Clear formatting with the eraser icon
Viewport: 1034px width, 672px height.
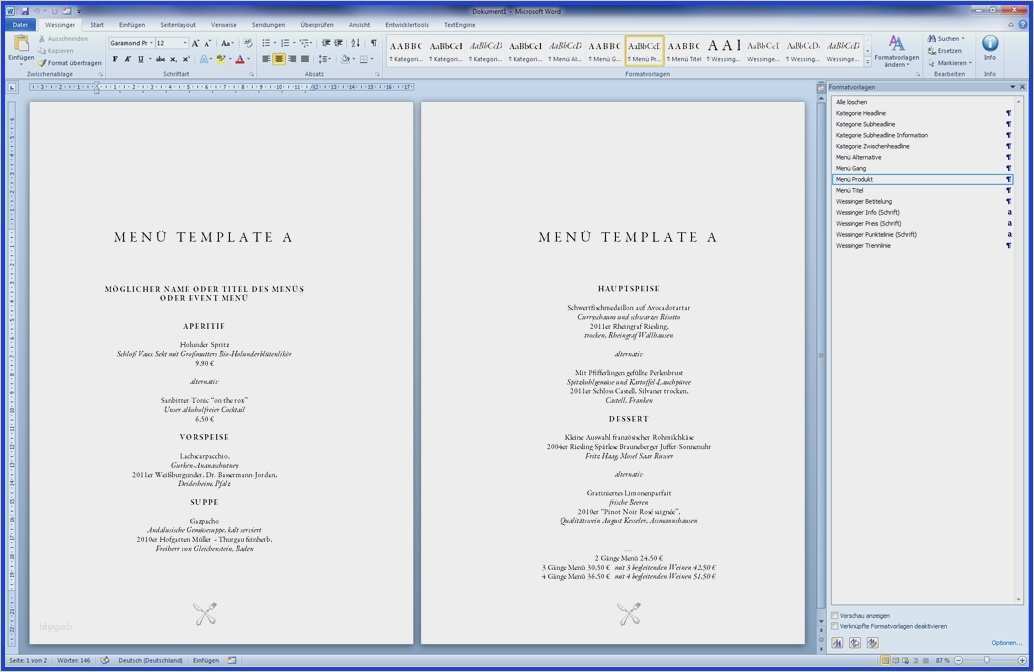coord(248,44)
